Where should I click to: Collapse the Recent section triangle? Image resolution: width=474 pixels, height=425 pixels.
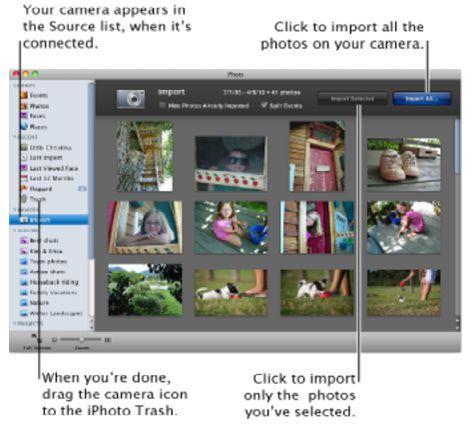14,137
